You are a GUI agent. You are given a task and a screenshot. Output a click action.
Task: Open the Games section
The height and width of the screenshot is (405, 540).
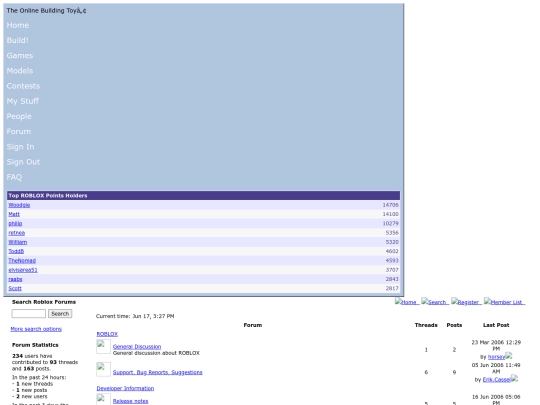(20, 55)
